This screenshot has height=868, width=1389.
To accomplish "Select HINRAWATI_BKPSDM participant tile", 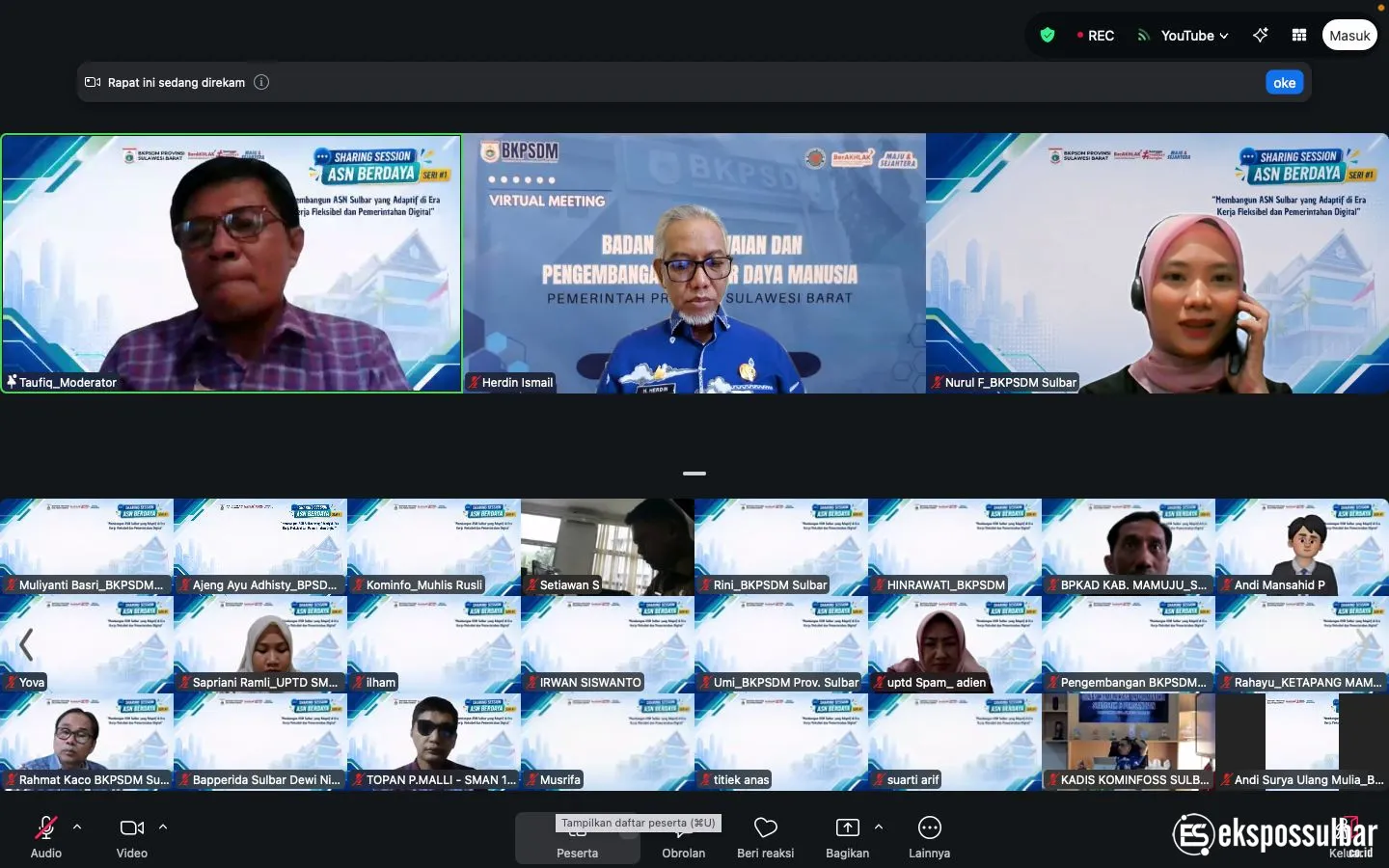I will click(x=955, y=547).
